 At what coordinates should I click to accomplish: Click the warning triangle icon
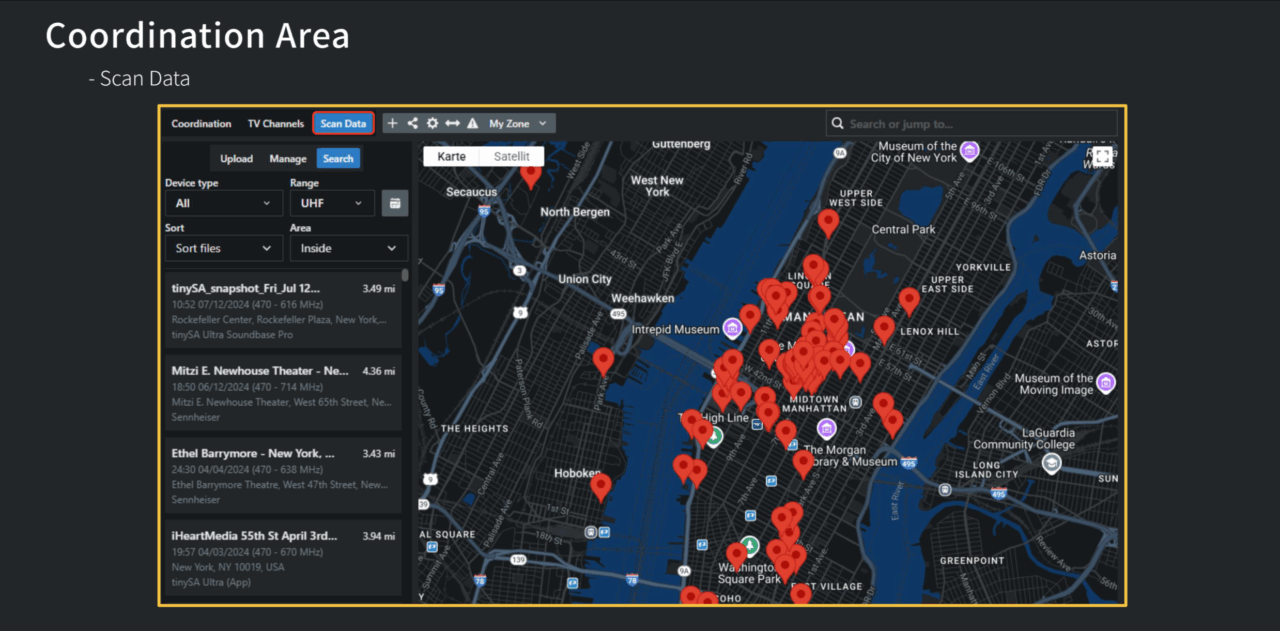(x=472, y=124)
